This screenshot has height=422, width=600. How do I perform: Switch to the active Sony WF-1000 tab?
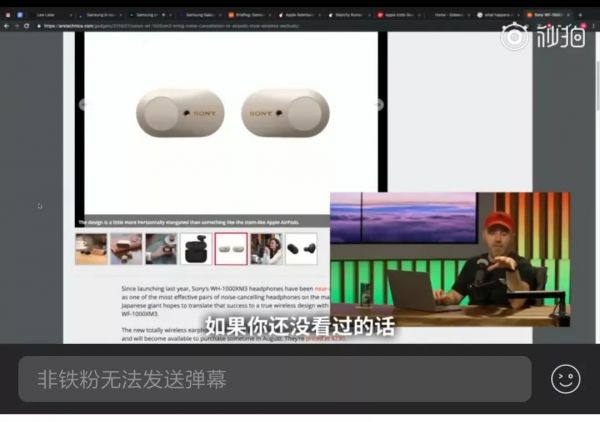click(x=548, y=15)
